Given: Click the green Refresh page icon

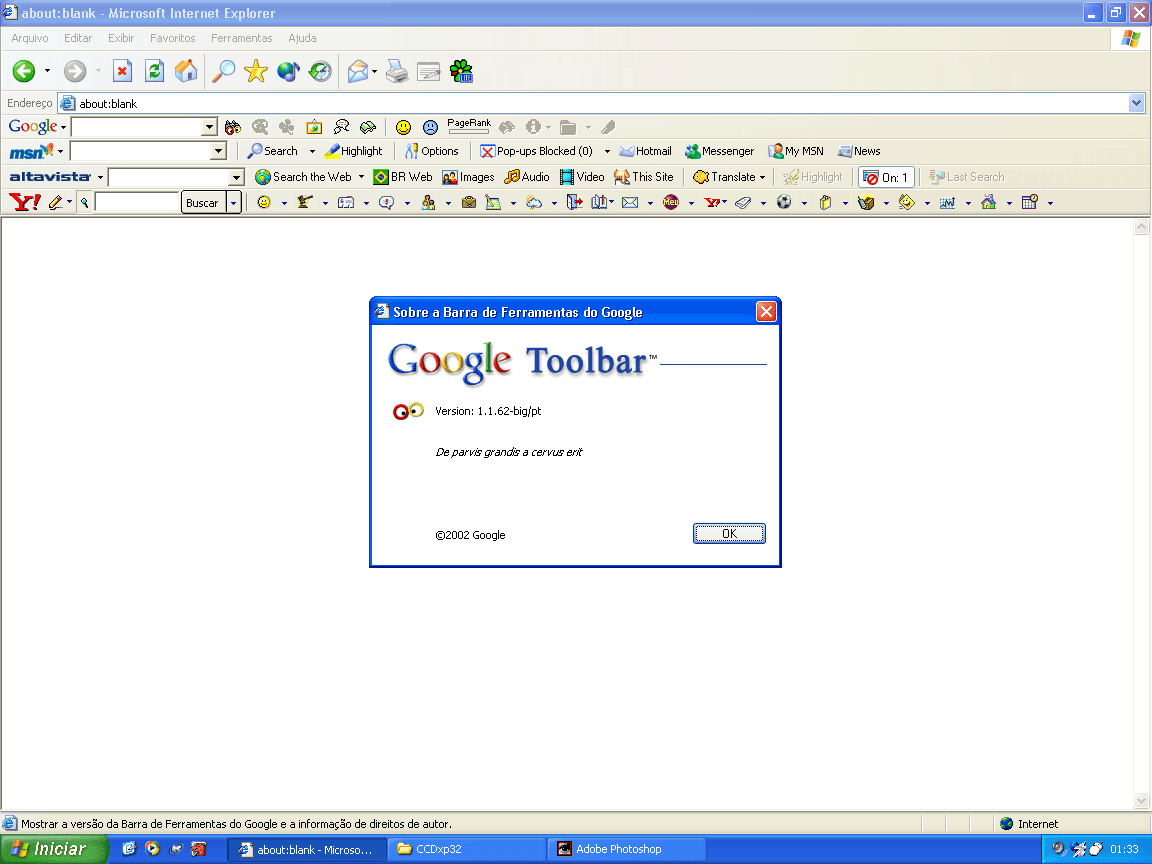Looking at the screenshot, I should pyautogui.click(x=154, y=71).
